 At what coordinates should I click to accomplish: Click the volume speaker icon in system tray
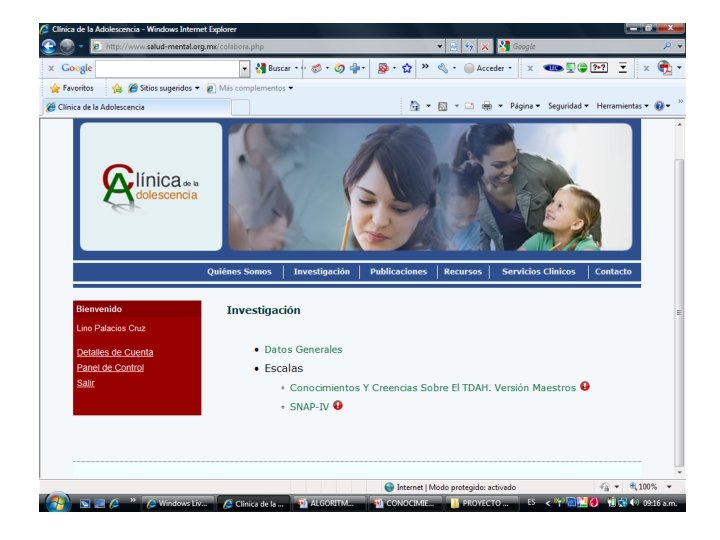click(635, 503)
